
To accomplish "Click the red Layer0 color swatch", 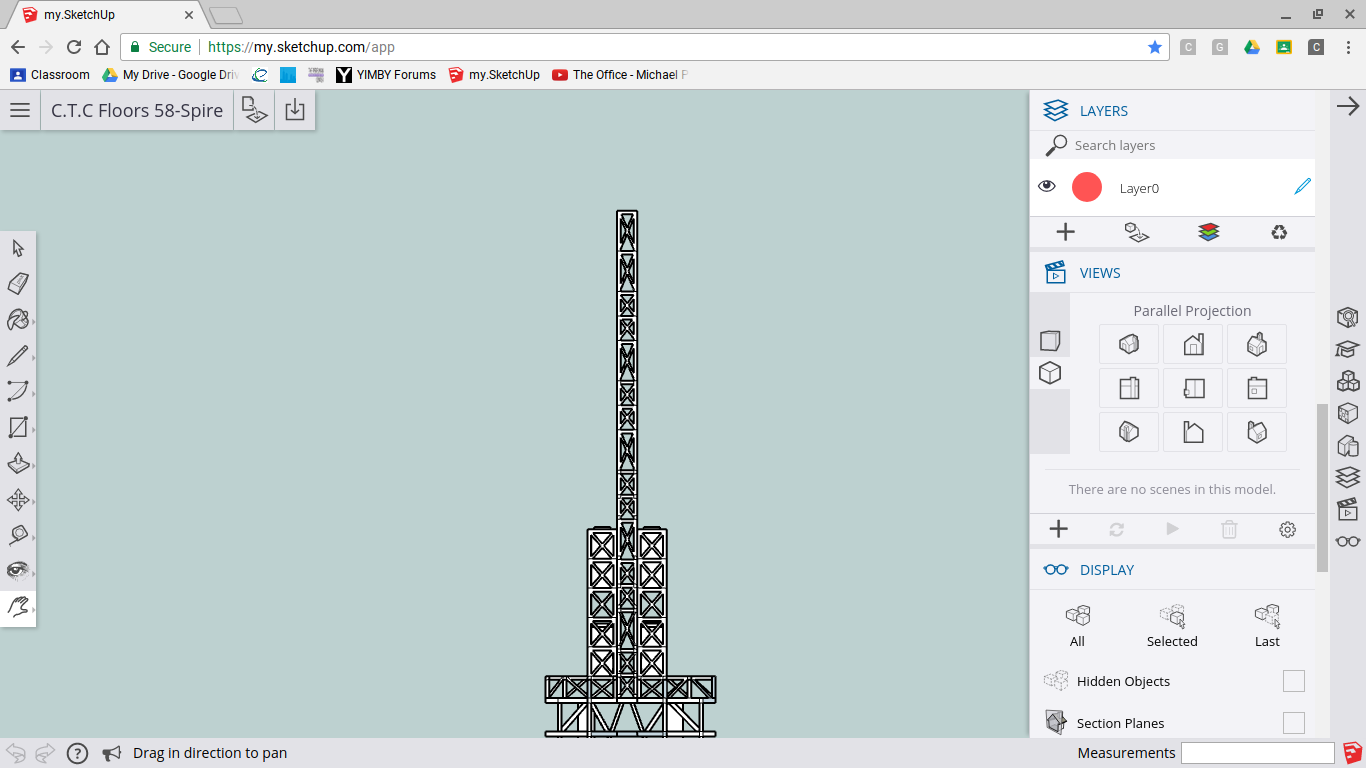I will tap(1086, 187).
